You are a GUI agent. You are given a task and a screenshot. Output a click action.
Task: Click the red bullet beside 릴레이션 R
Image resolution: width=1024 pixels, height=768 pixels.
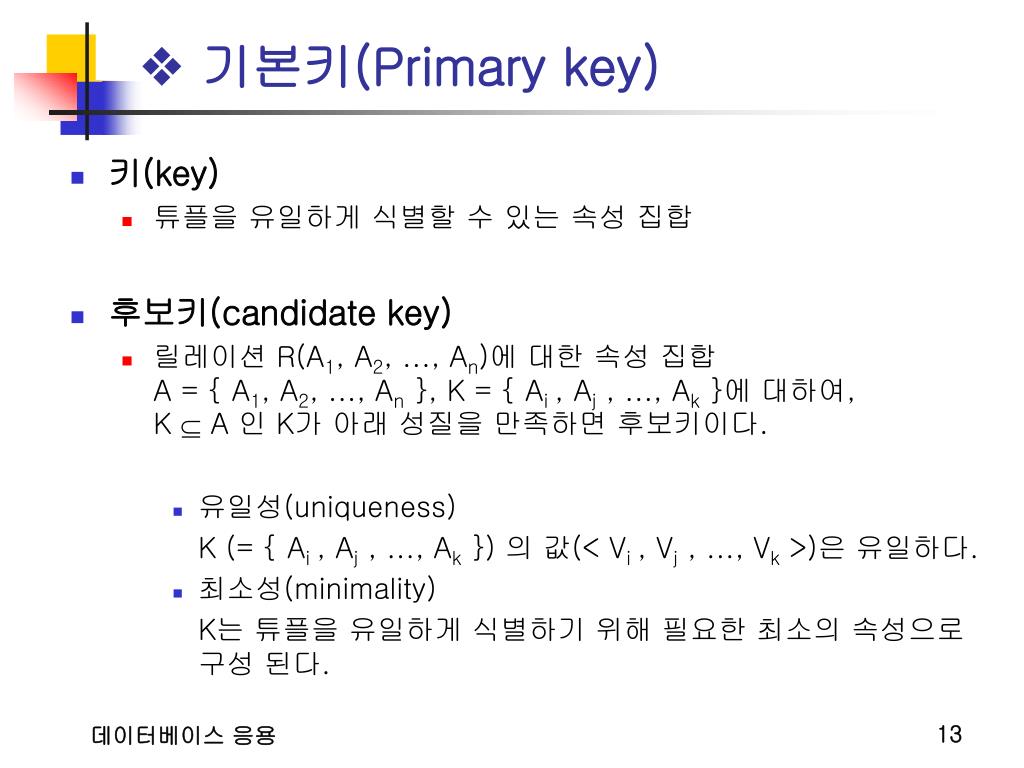(x=127, y=360)
